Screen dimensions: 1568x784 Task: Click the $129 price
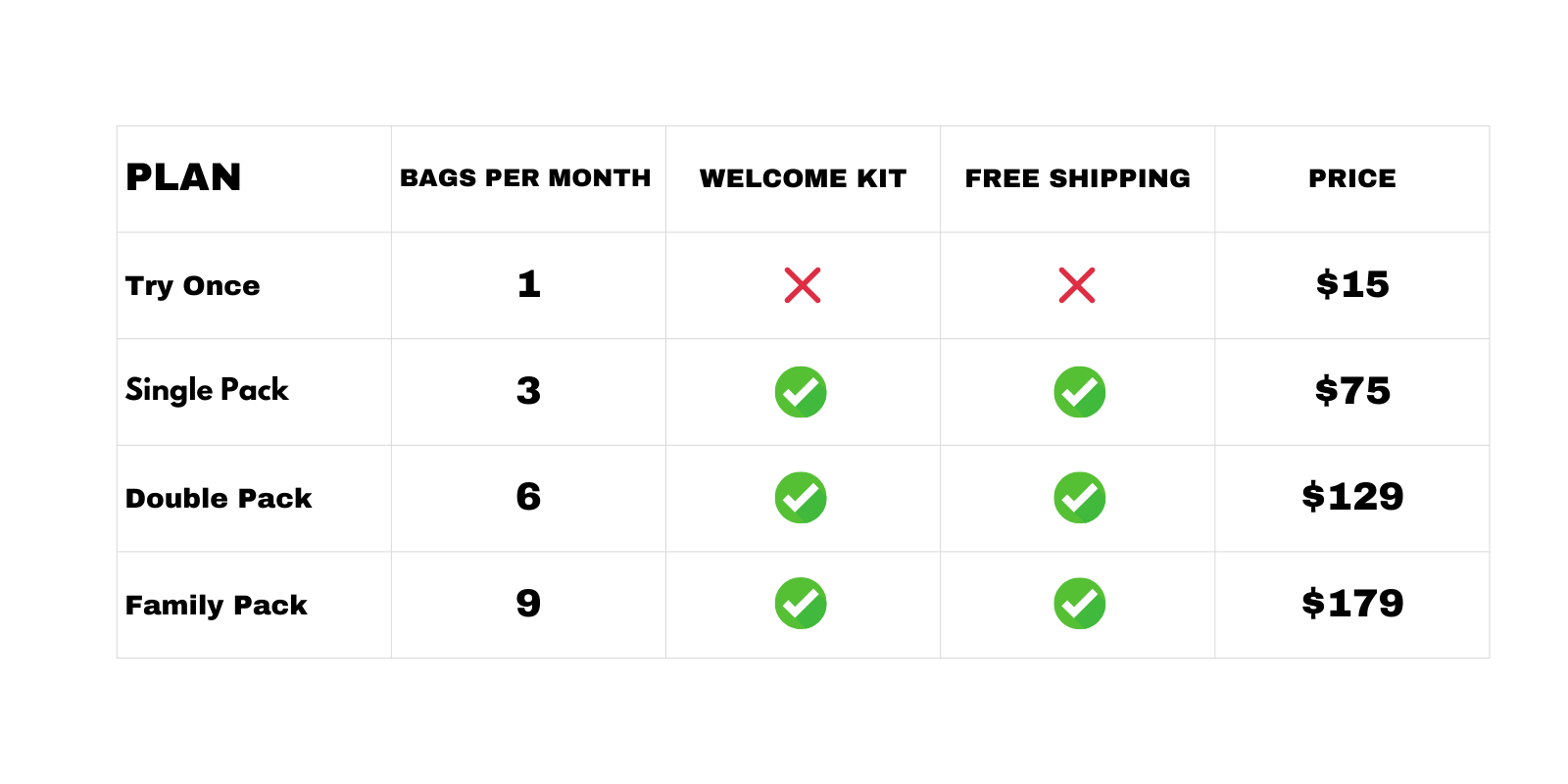point(1352,497)
